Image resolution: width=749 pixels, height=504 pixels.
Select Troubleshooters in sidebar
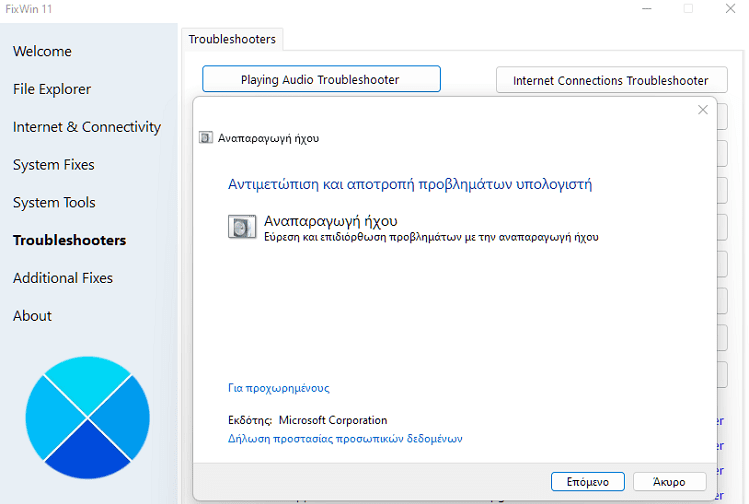(69, 240)
